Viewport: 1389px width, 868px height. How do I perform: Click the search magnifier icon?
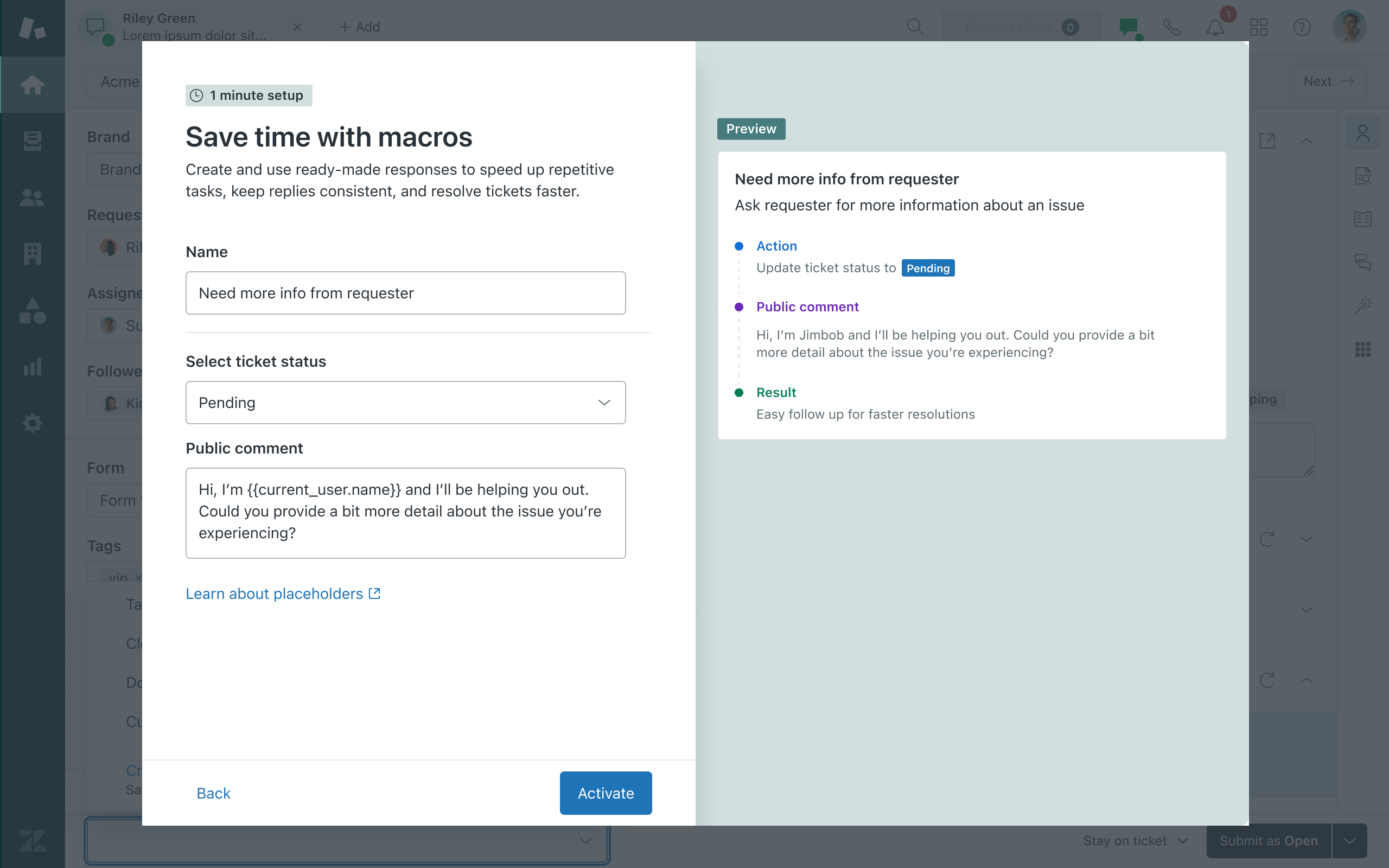(915, 27)
